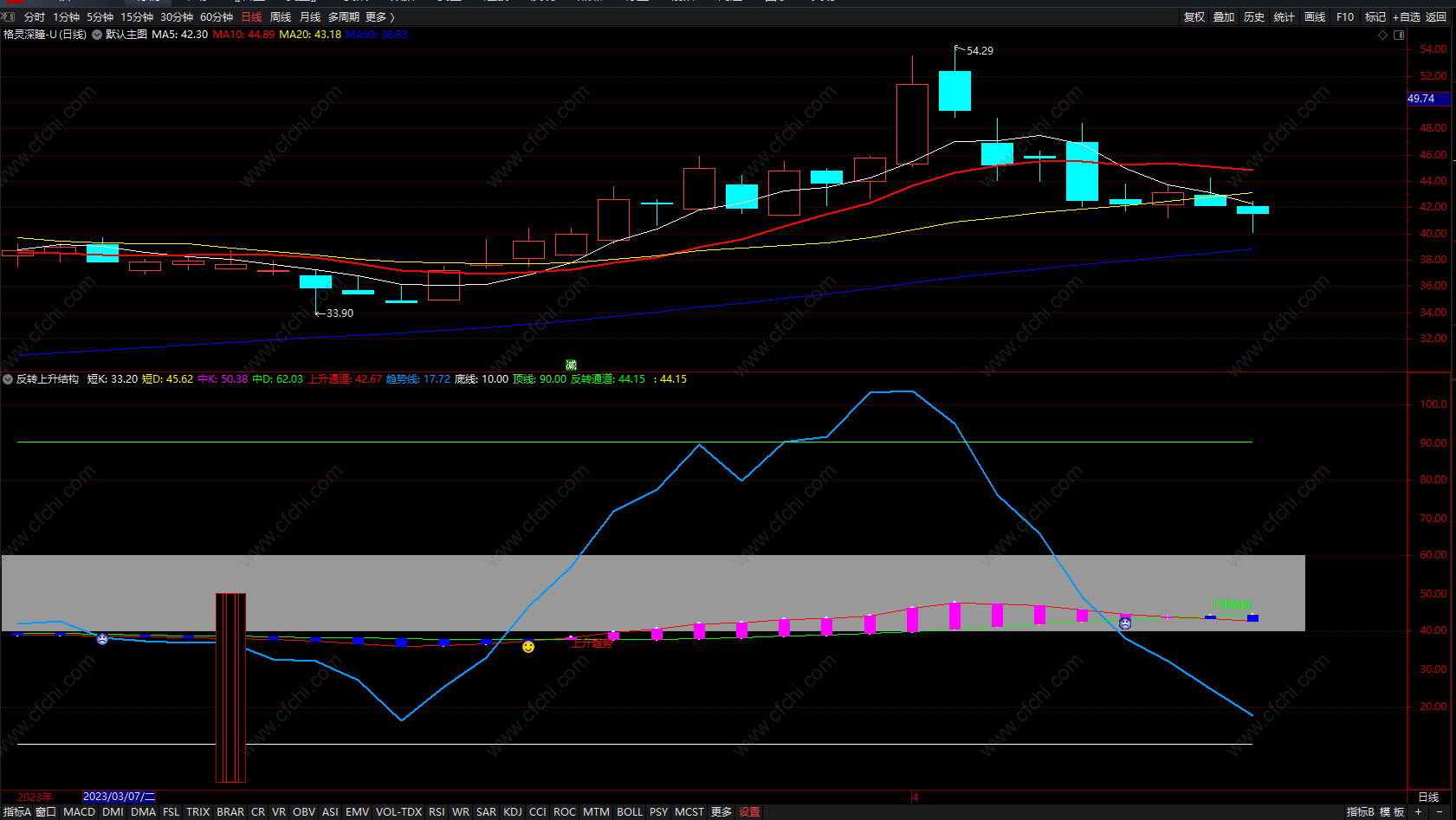Screen dimensions: 1456x820
Task: Open the 更多 periods dropdown
Action: tap(379, 17)
